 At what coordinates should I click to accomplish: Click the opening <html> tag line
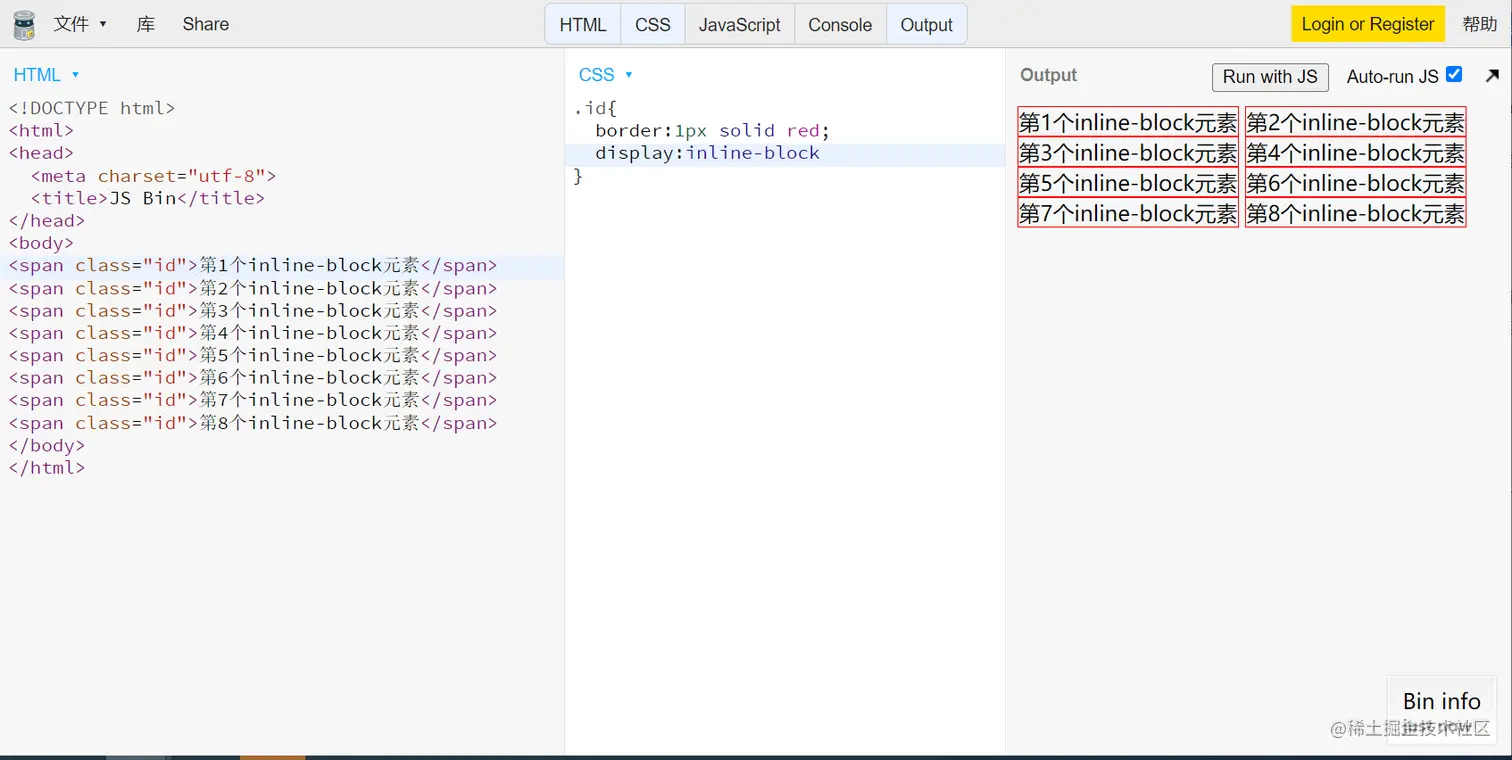[x=42, y=130]
